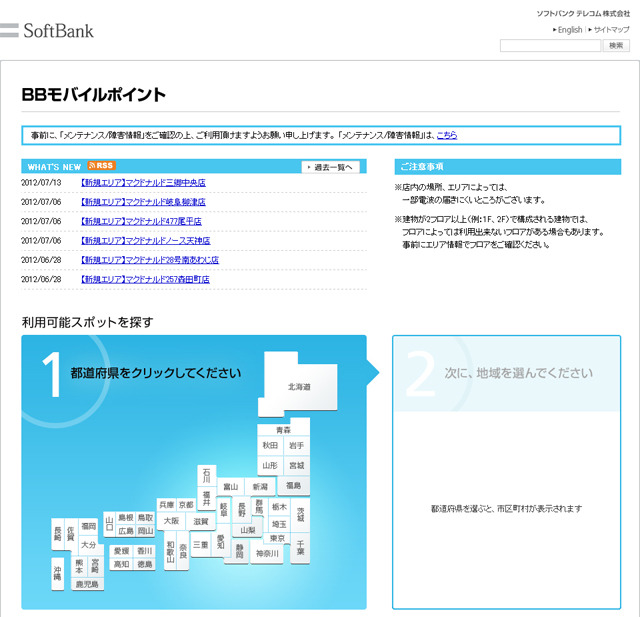Screen dimensions: 640x617
Task: Select 大阪 prefecture on map
Action: tap(171, 521)
